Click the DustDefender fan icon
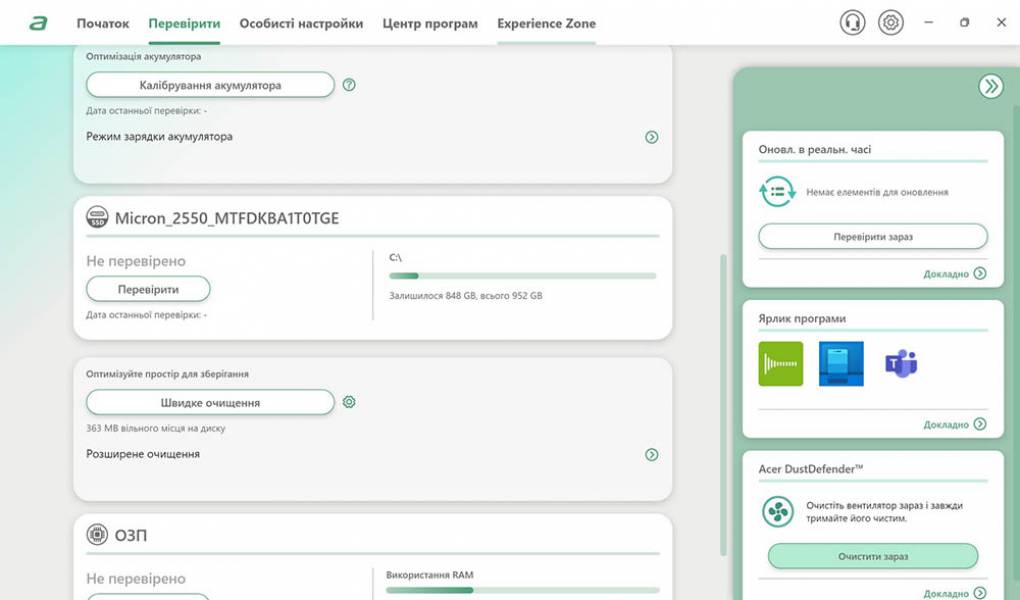This screenshot has width=1020, height=600. pos(777,512)
